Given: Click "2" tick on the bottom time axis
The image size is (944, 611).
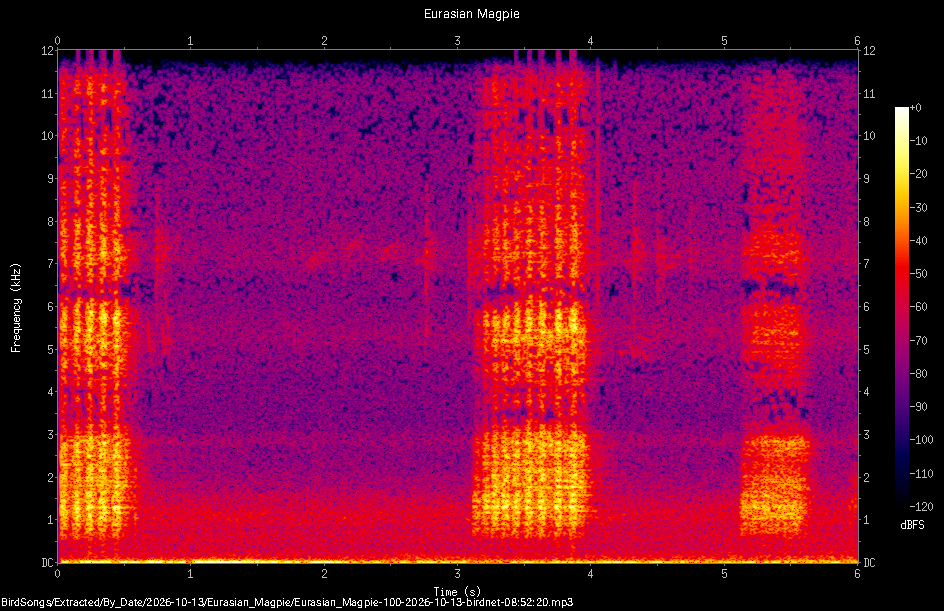Looking at the screenshot, I should [x=324, y=574].
